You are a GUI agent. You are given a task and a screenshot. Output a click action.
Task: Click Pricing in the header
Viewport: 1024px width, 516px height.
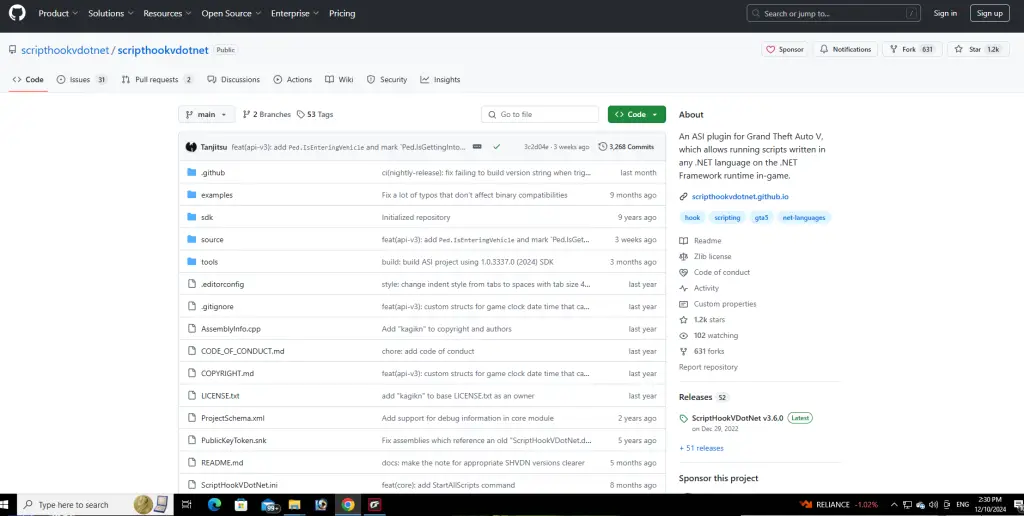point(342,13)
